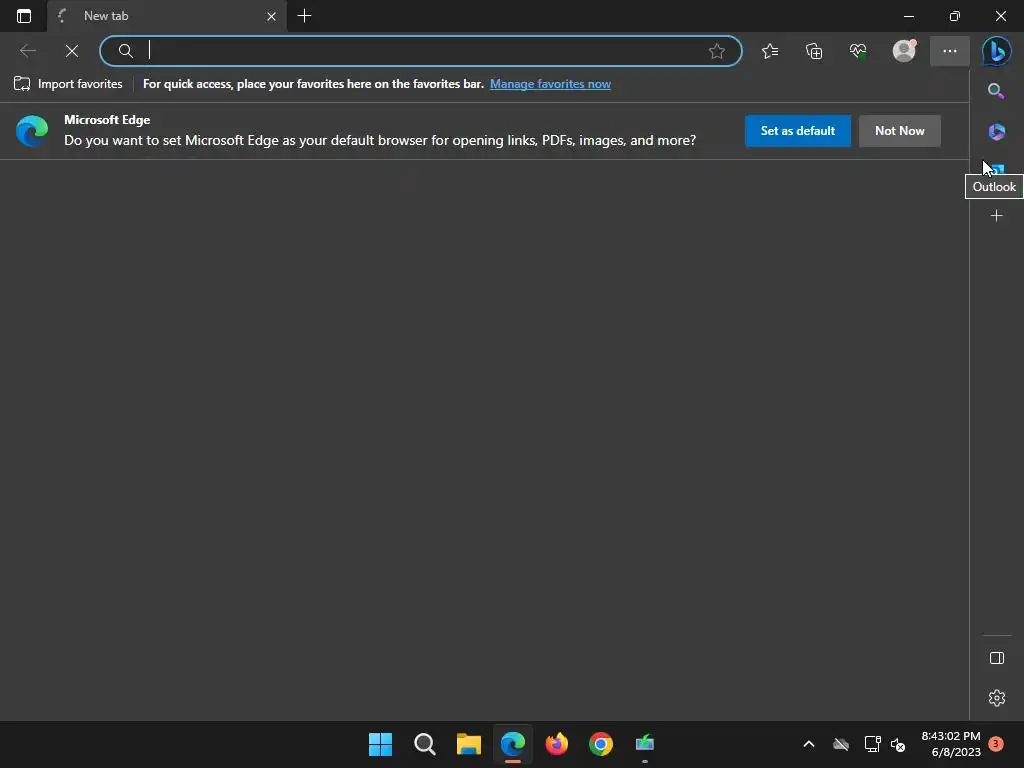Screen dimensions: 1024x768
Task: Open the last pinned taskbar app
Action: [x=645, y=744]
